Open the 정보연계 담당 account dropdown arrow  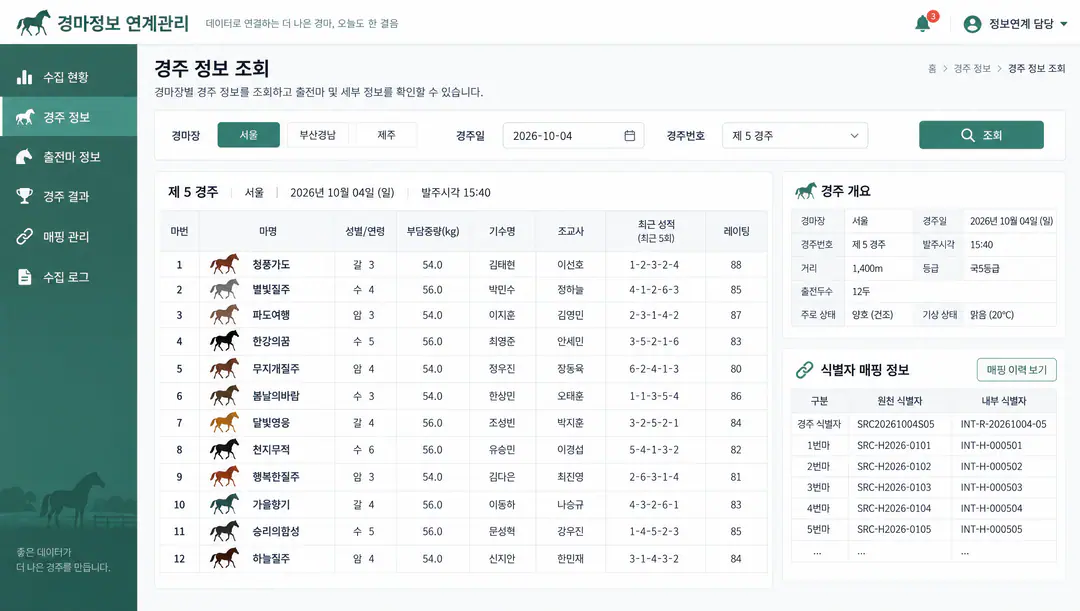1063,24
